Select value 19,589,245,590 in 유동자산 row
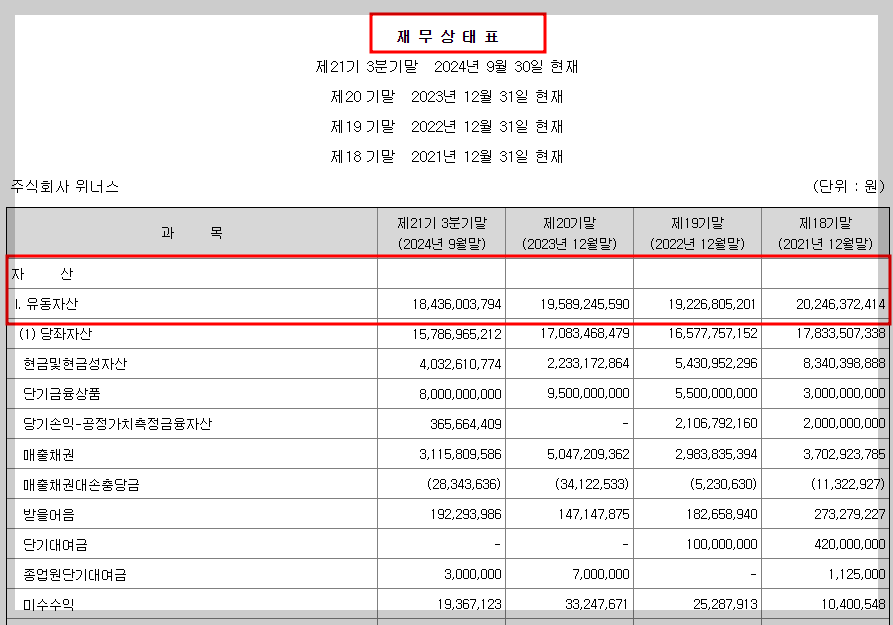The height and width of the screenshot is (625, 893). pos(585,304)
